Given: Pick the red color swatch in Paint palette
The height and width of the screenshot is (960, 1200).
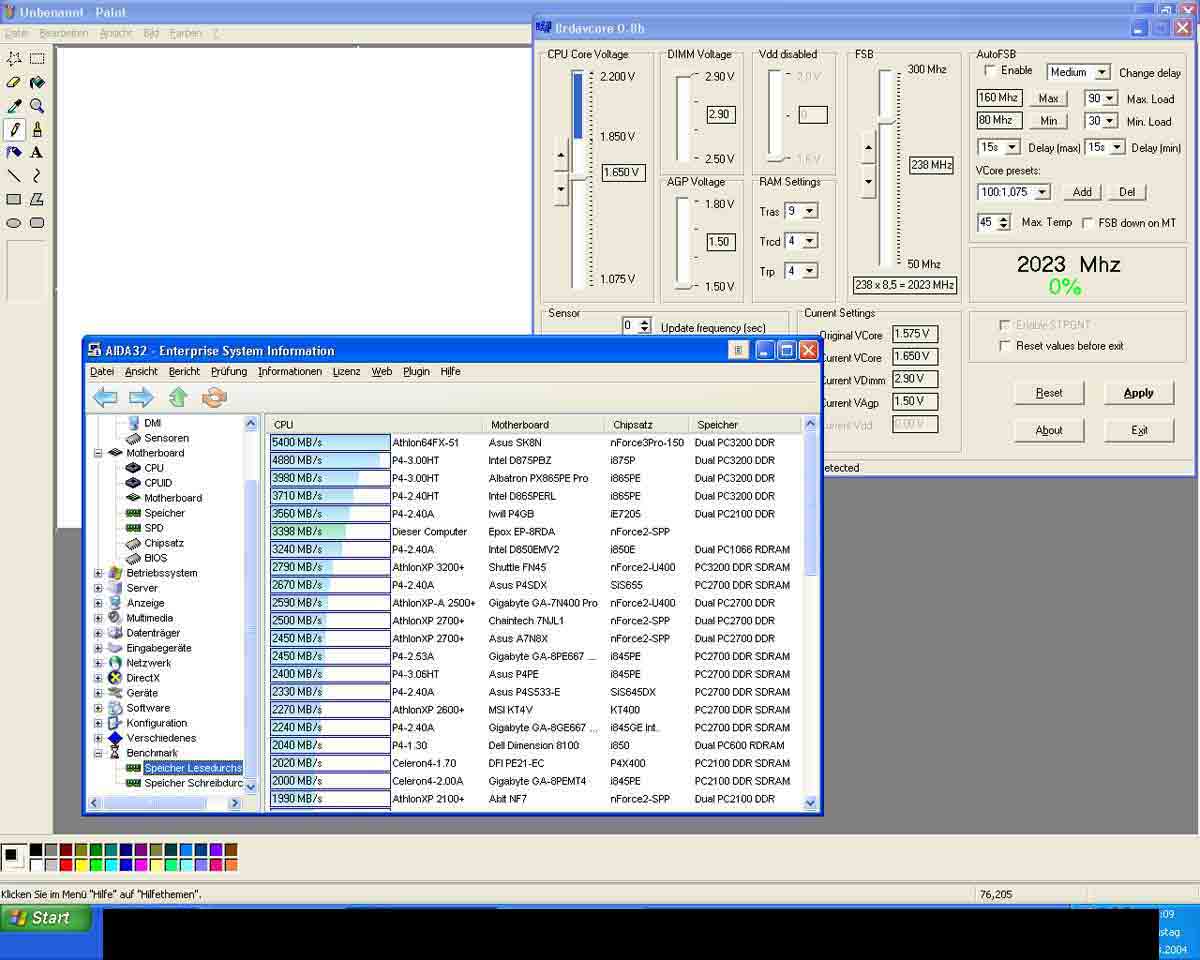Looking at the screenshot, I should [67, 865].
